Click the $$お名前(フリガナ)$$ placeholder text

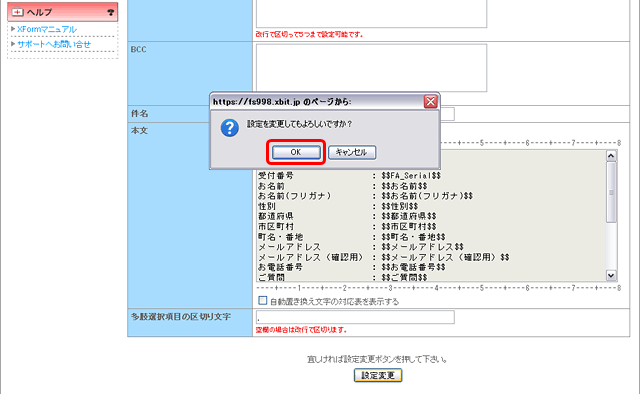coord(427,196)
